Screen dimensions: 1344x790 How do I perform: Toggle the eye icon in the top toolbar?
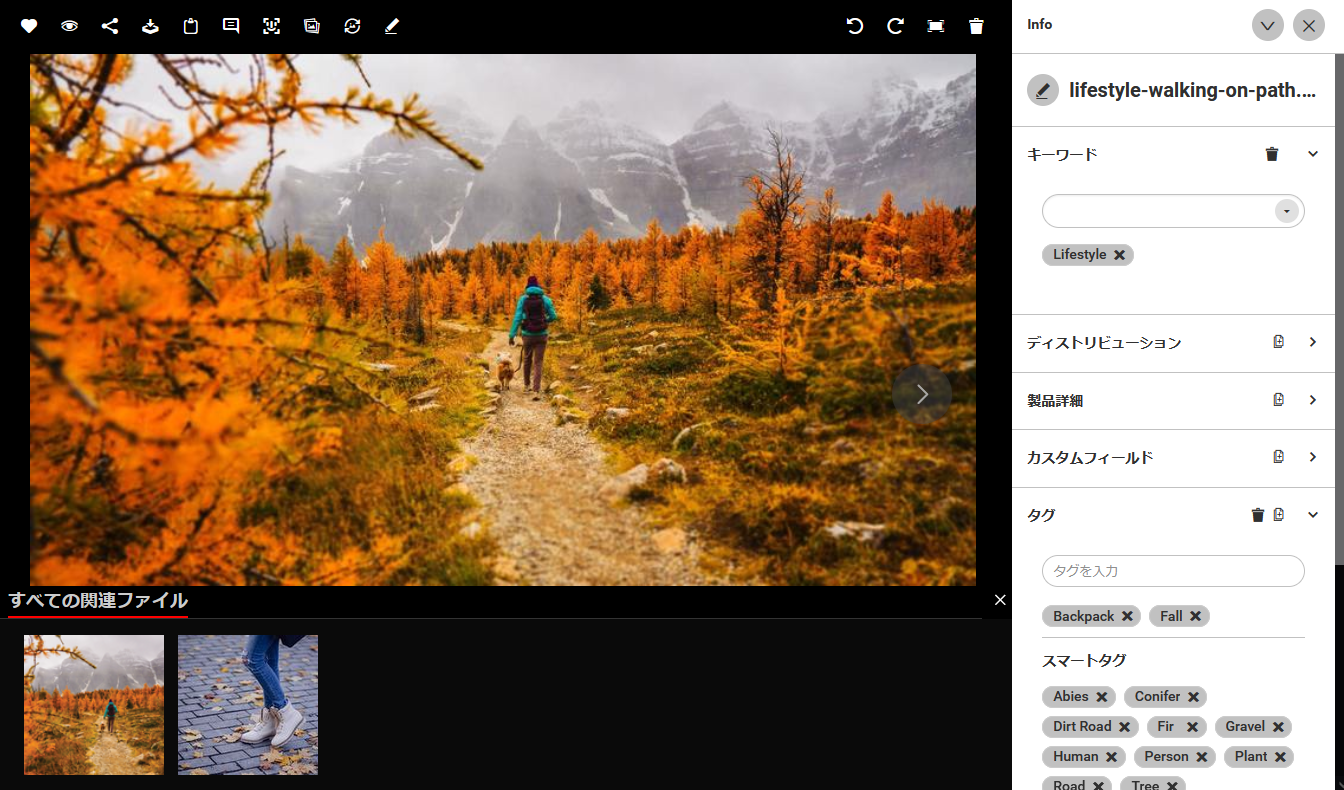pos(69,26)
